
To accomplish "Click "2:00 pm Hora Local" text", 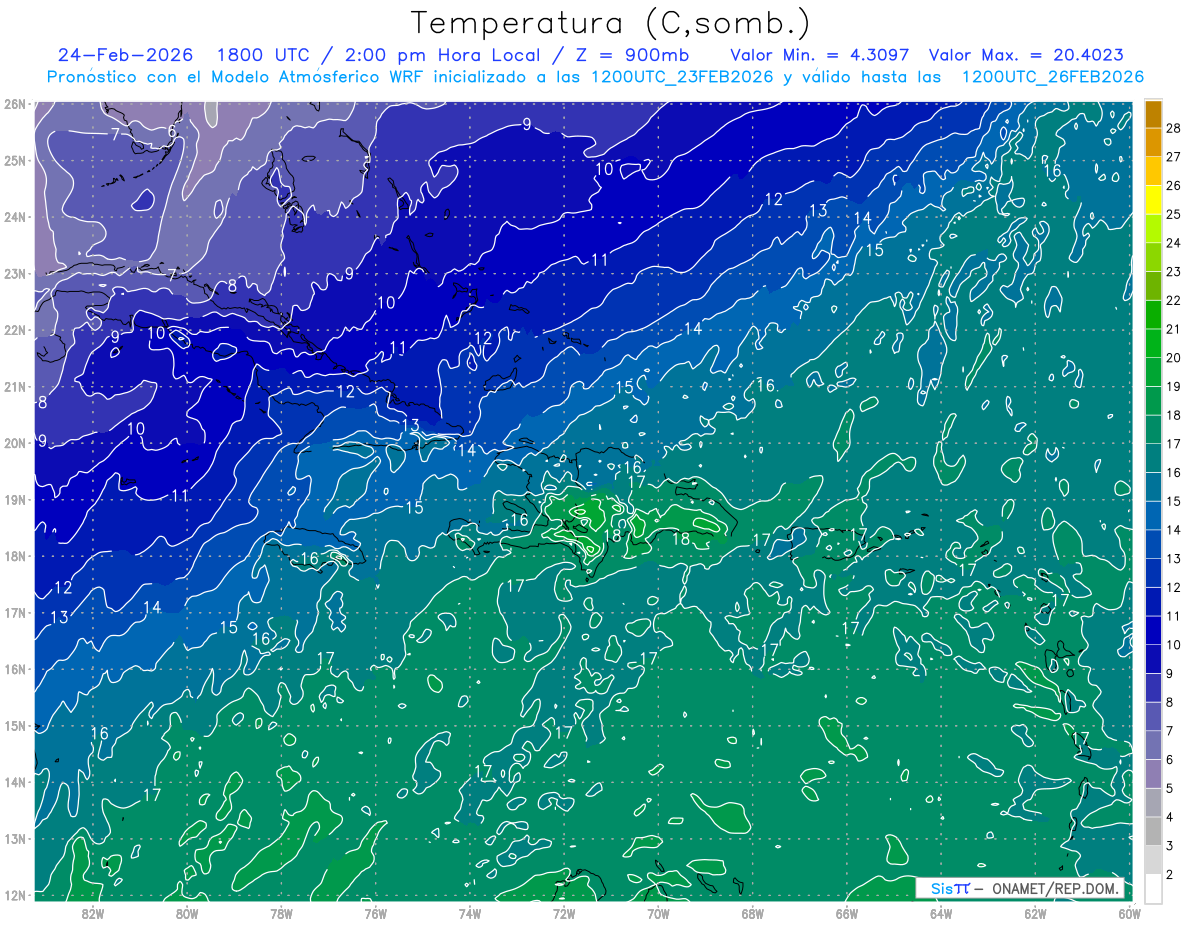I will [441, 55].
